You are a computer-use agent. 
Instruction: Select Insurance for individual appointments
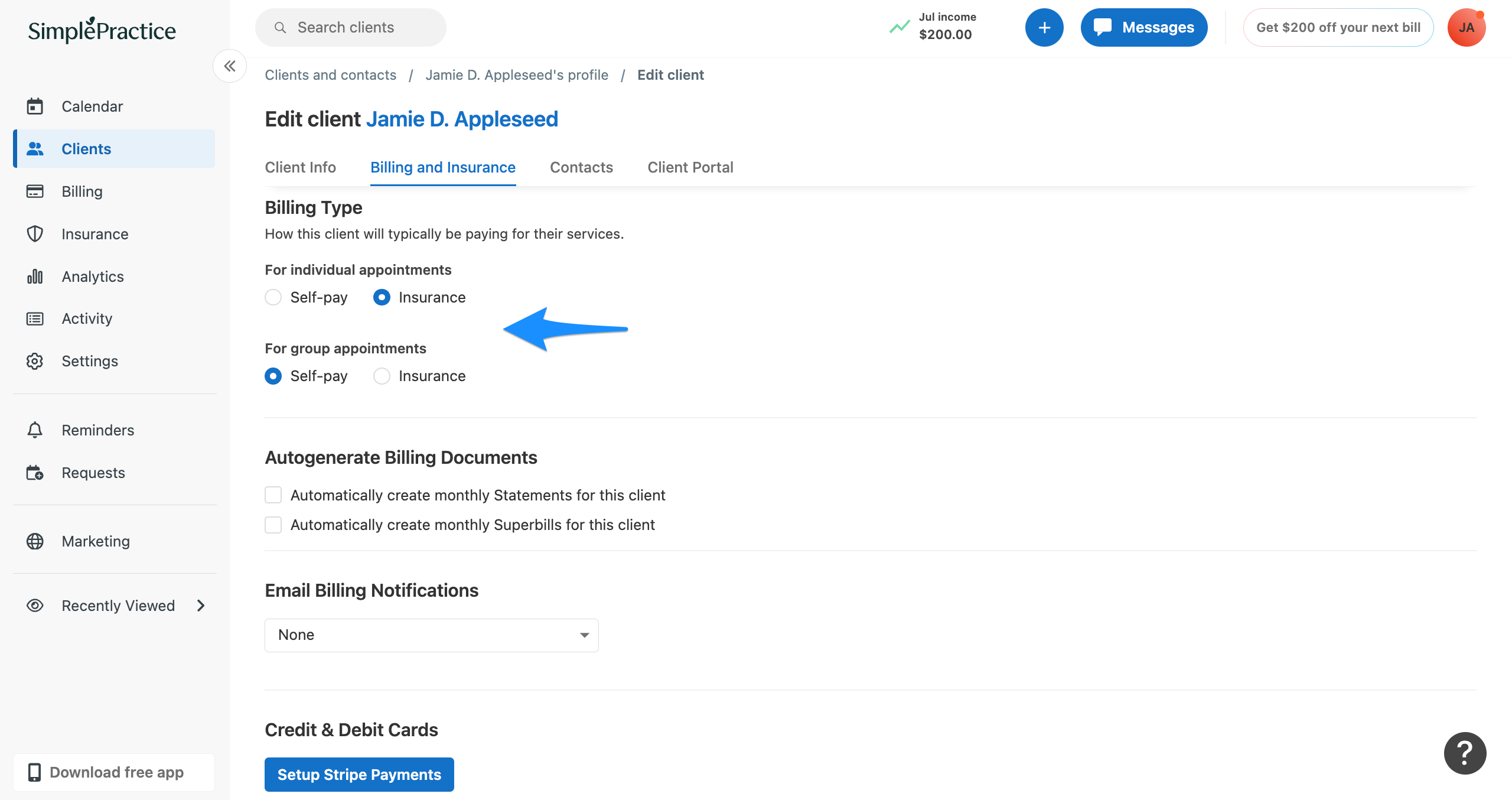pos(382,297)
